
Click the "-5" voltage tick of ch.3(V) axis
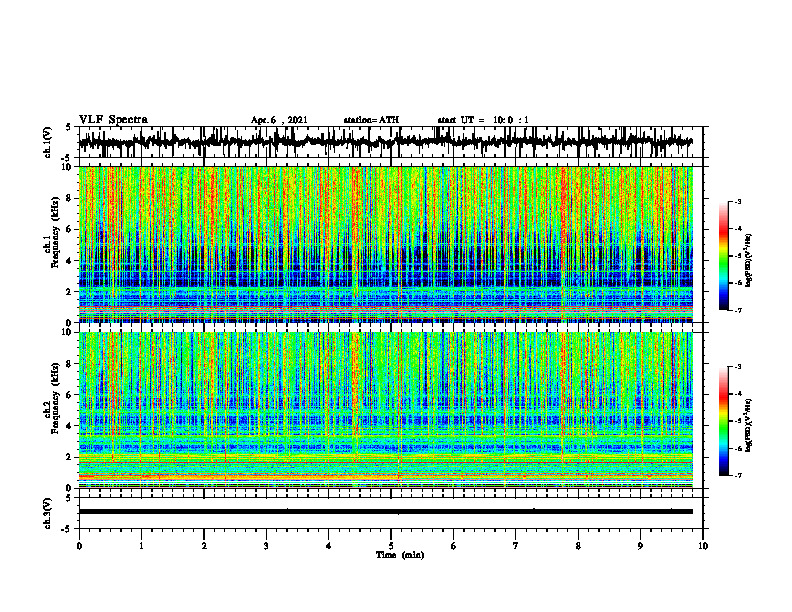click(68, 529)
